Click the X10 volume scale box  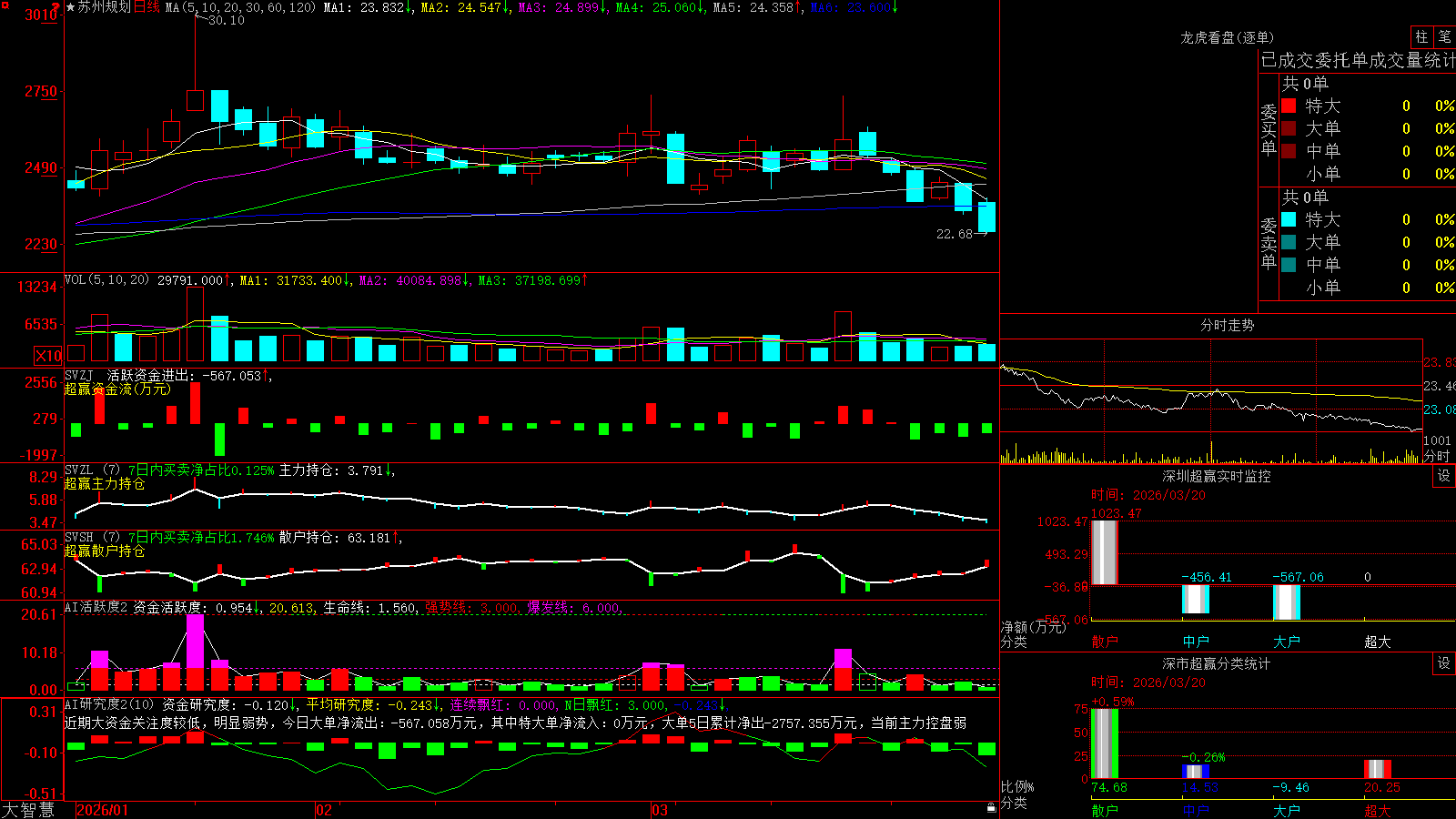point(48,356)
